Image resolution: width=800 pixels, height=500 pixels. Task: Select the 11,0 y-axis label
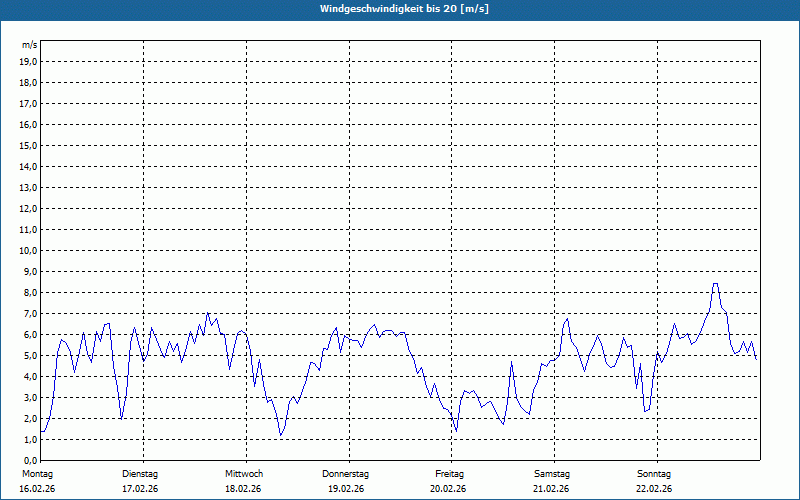click(28, 230)
